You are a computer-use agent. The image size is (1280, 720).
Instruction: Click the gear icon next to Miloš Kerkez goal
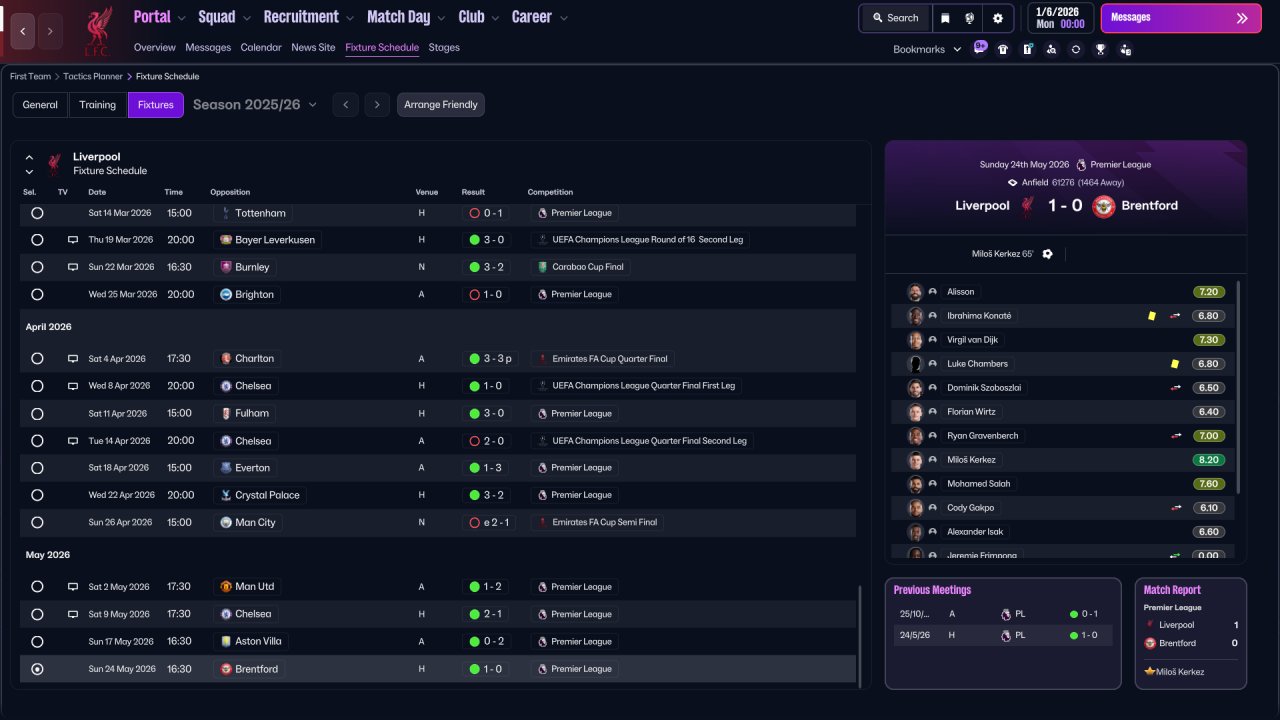click(1047, 254)
